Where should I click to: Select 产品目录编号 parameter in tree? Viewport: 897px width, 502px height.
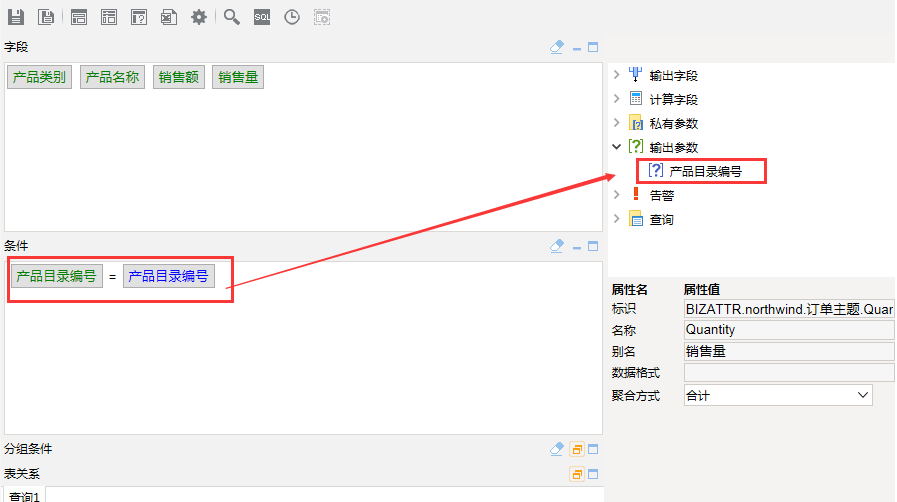(x=705, y=172)
